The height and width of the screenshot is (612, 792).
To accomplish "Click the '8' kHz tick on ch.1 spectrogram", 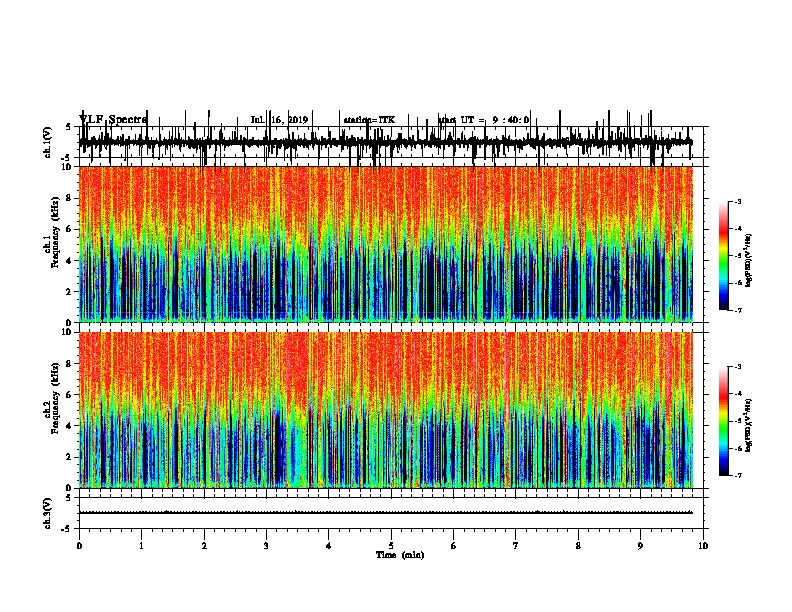I will pos(69,198).
